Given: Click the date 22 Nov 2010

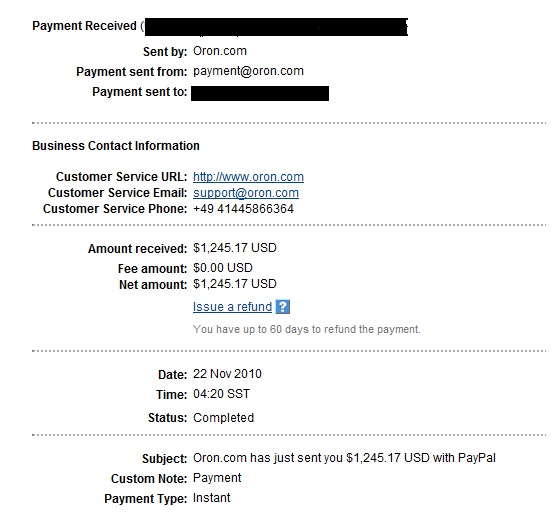Looking at the screenshot, I should pos(227,374).
